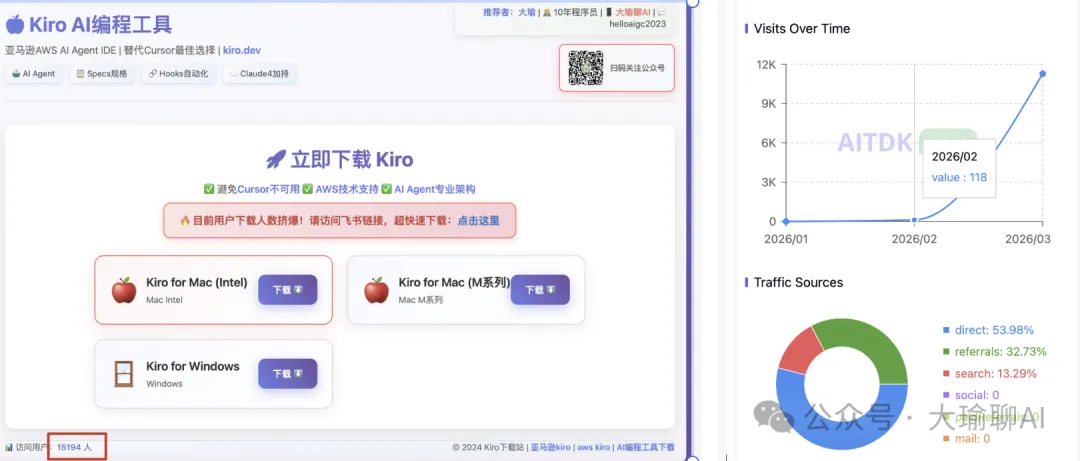Click the Visits Over Time heading
1080x461 pixels.
802,29
